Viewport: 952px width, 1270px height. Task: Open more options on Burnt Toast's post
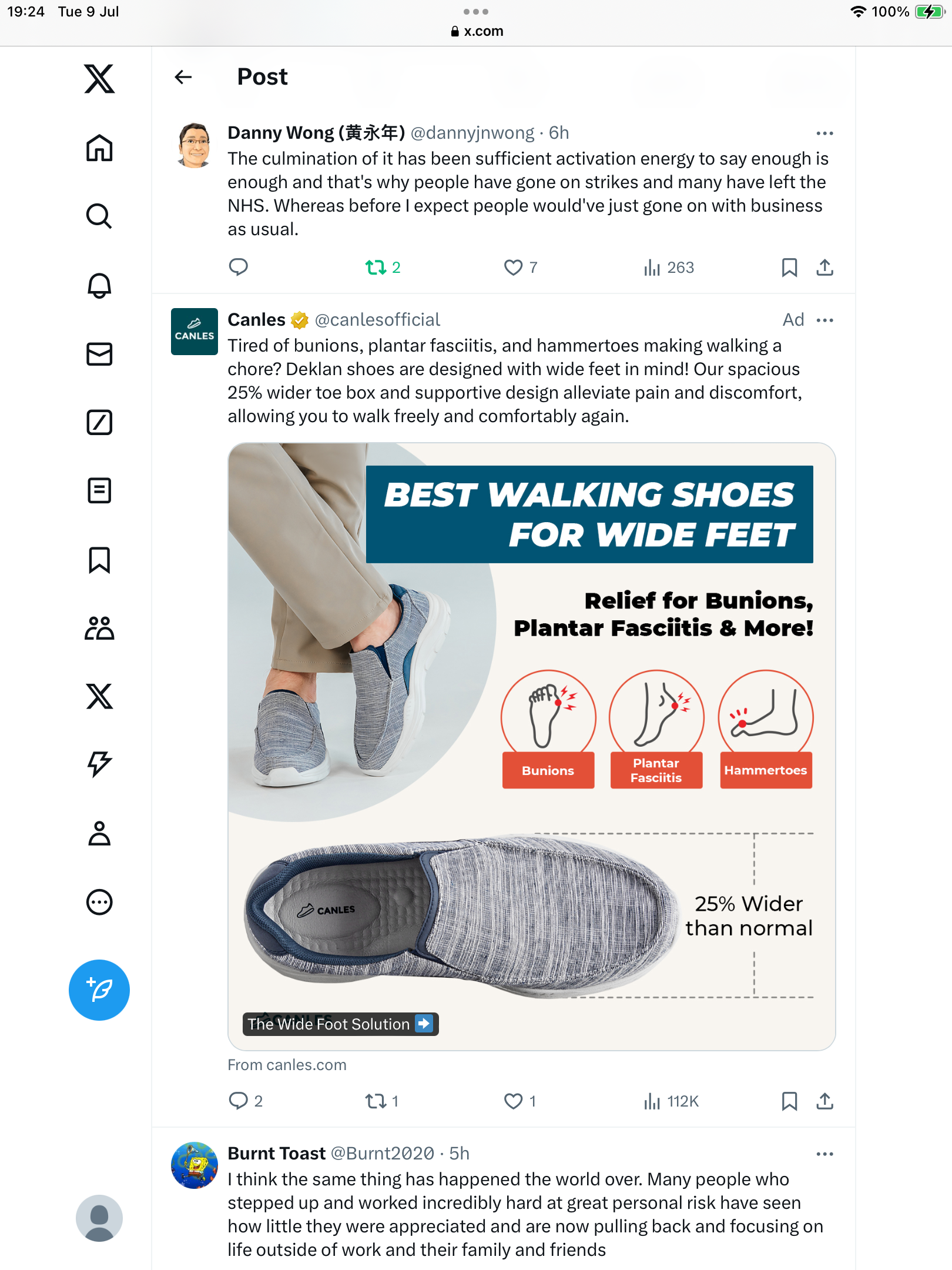(825, 1154)
